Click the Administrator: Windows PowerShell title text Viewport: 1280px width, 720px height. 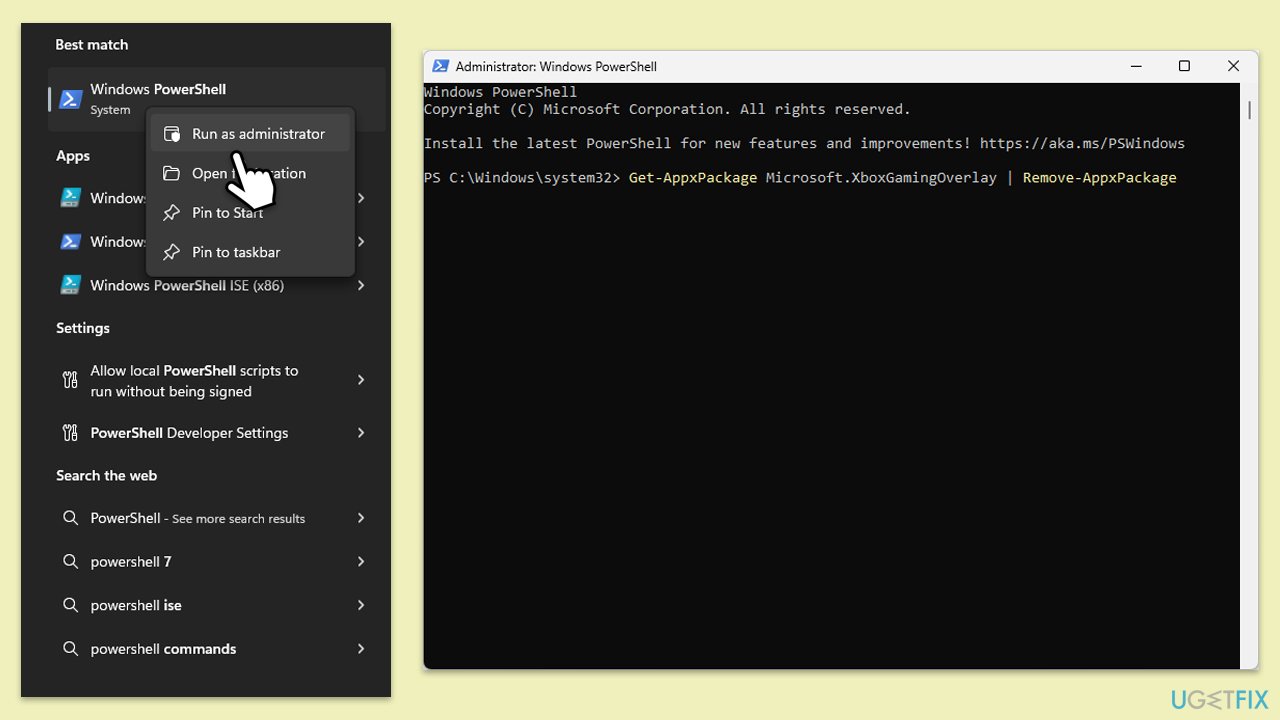coord(556,66)
